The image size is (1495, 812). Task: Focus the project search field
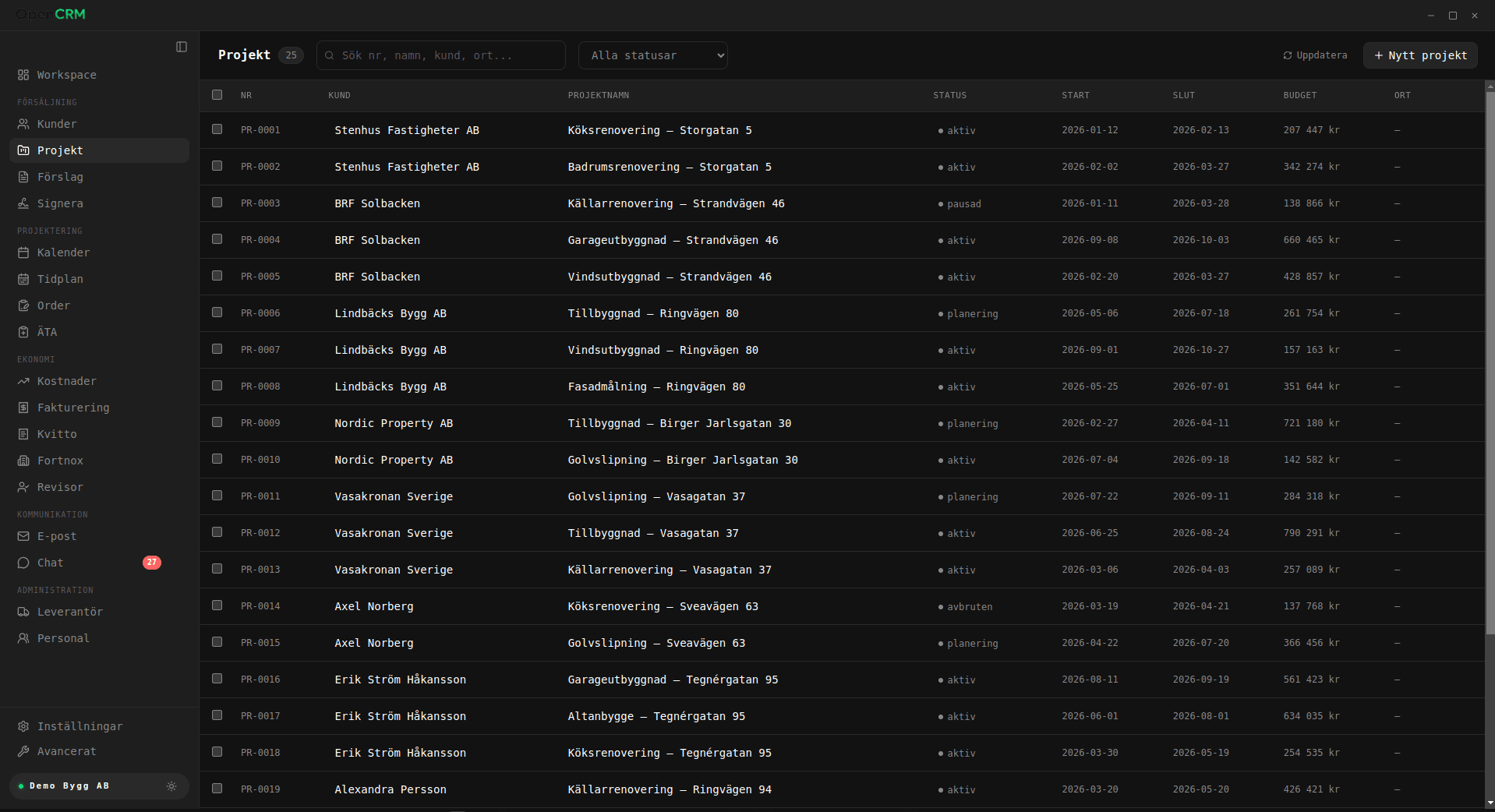click(441, 55)
